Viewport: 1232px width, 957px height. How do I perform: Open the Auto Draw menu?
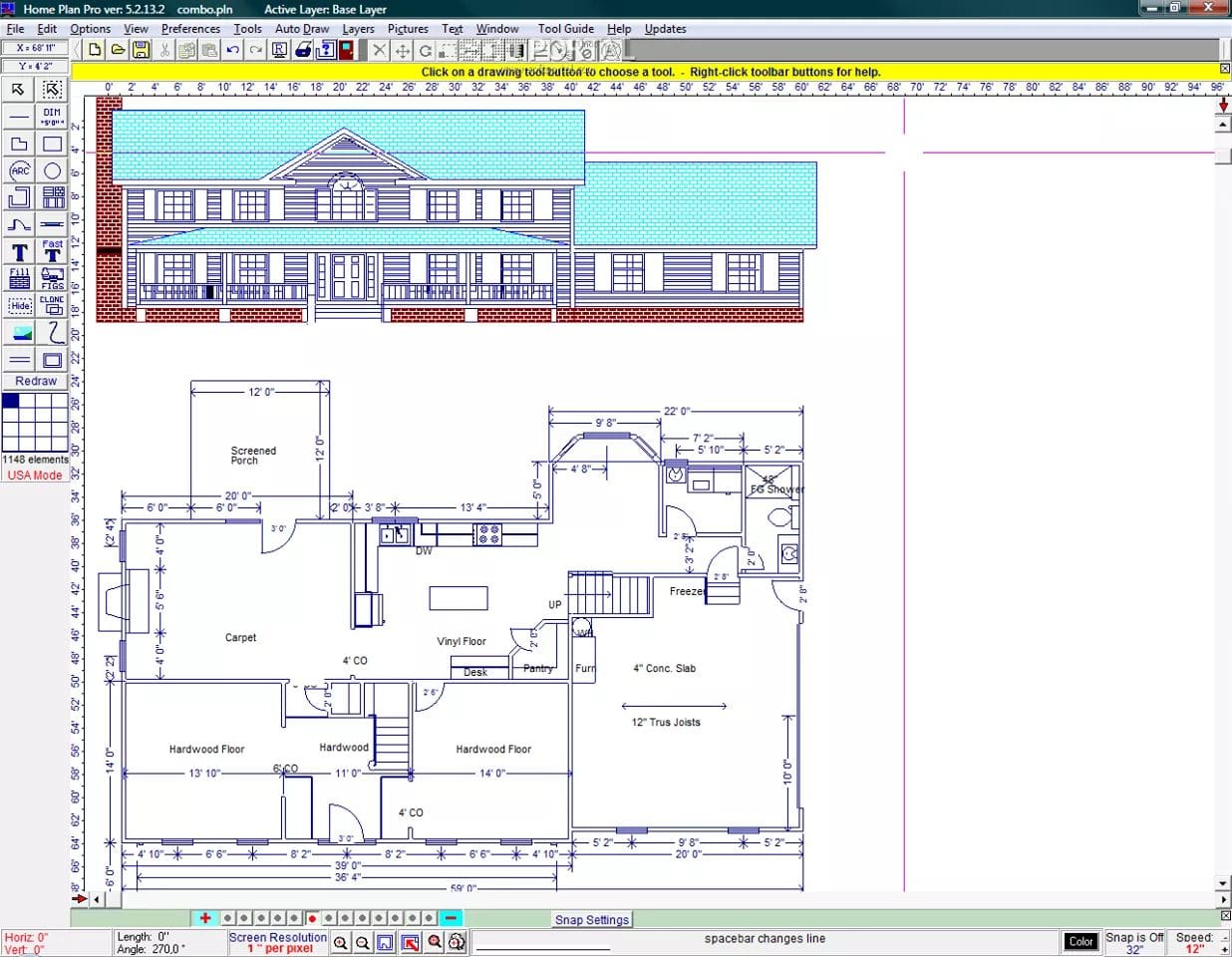[302, 29]
